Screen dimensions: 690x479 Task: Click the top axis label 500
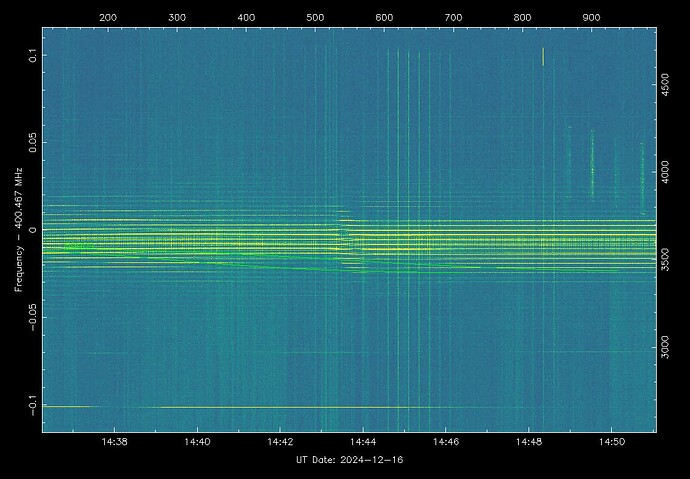[315, 18]
